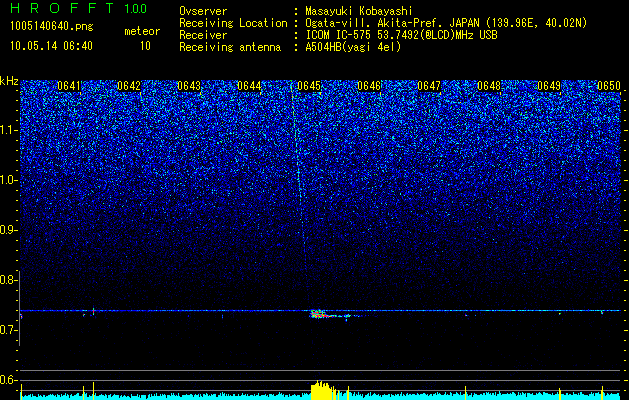Click the word meteor above the count
Viewport: 629px width, 400px height.
[x=142, y=31]
